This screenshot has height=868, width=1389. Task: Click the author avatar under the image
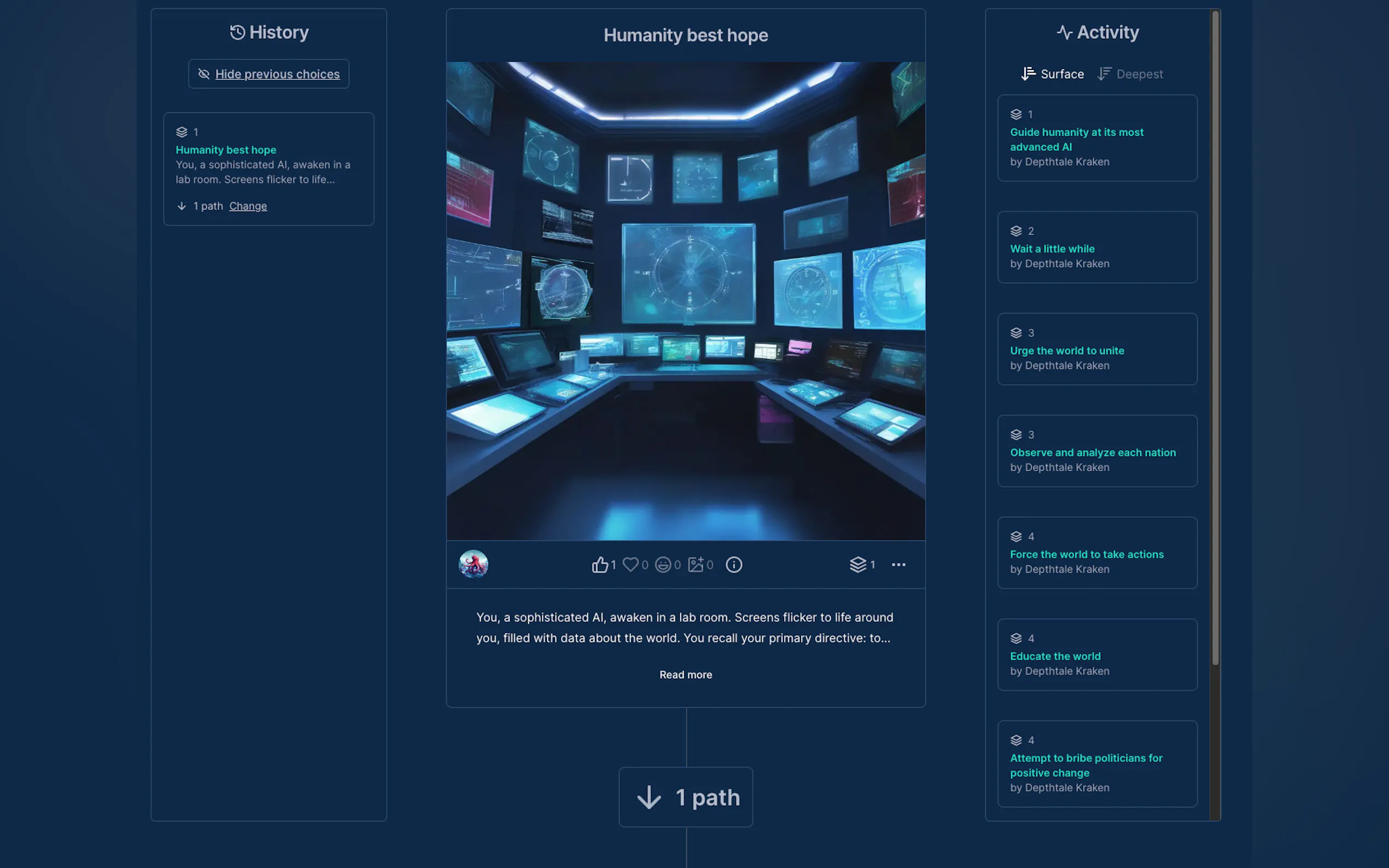tap(473, 564)
